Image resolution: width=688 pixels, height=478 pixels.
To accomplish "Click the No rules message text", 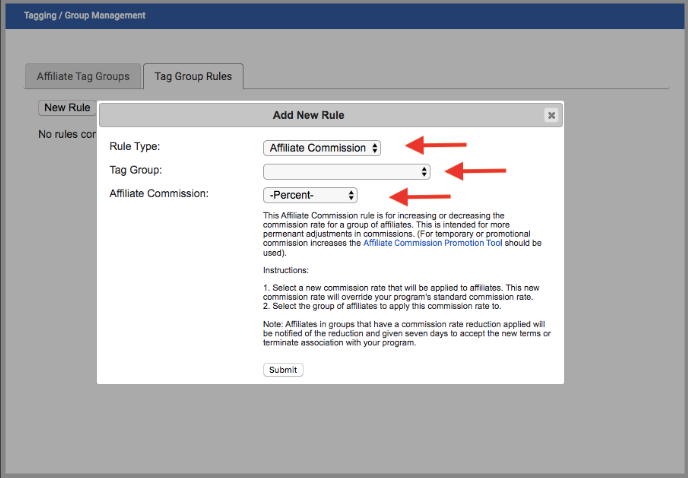I will click(x=66, y=134).
